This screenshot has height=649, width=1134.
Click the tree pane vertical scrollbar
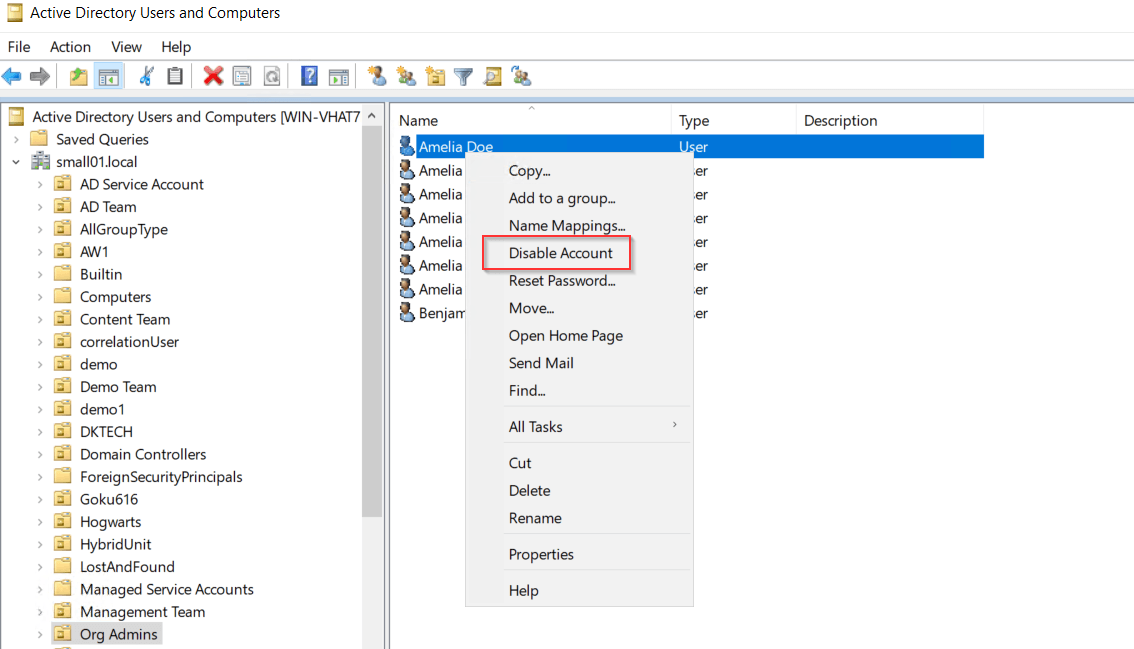click(372, 322)
